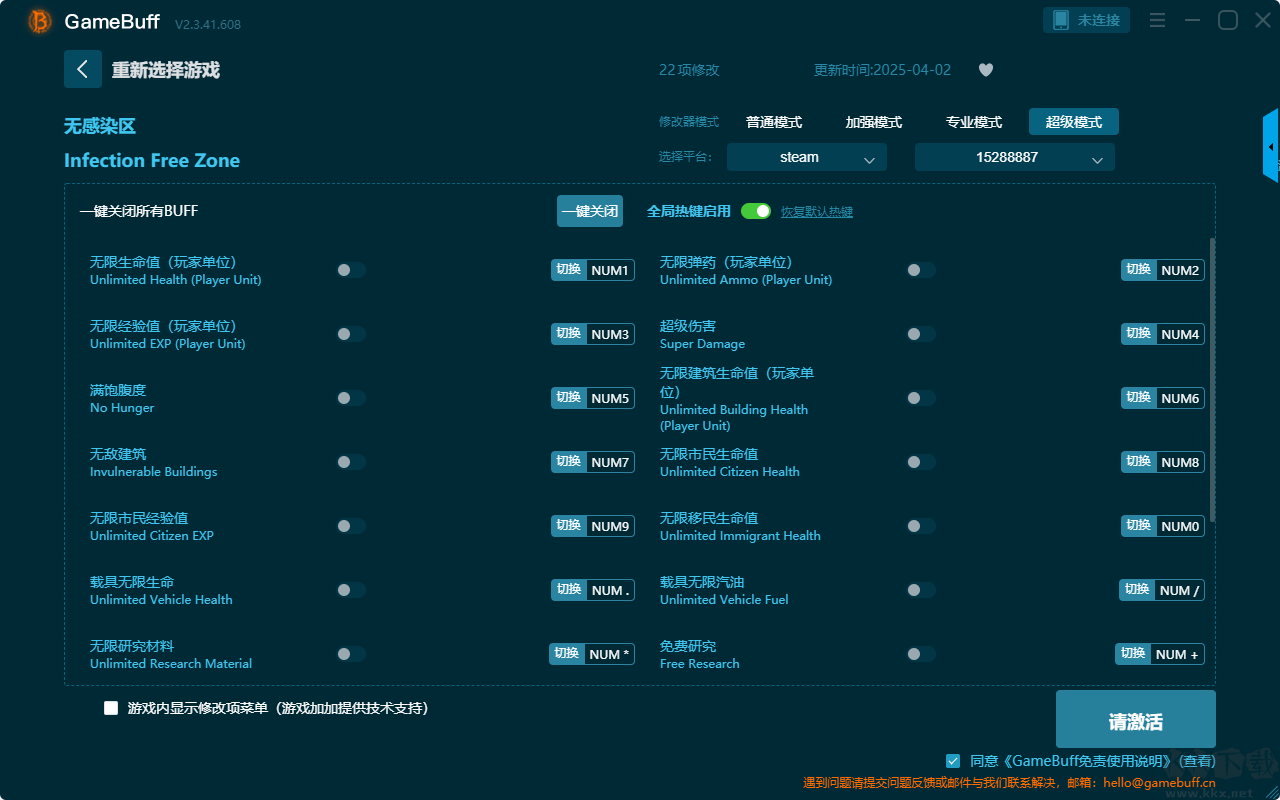The image size is (1280, 800).
Task: Select the 普通模式 tab
Action: [x=774, y=122]
